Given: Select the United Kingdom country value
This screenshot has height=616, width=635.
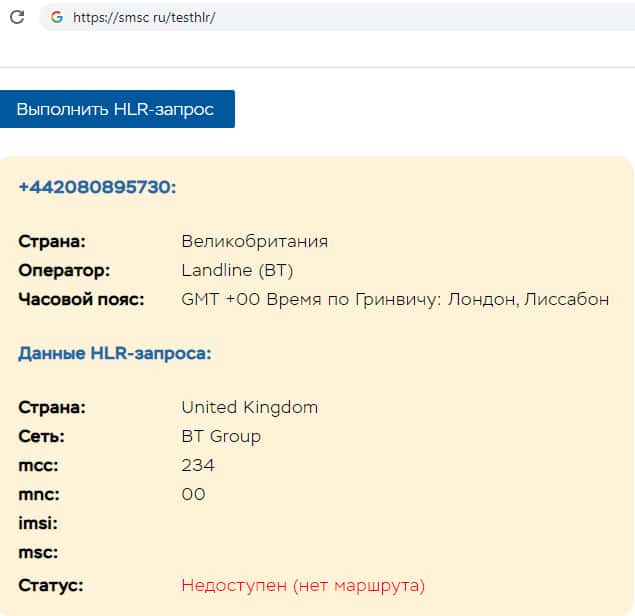Looking at the screenshot, I should click(x=250, y=407).
